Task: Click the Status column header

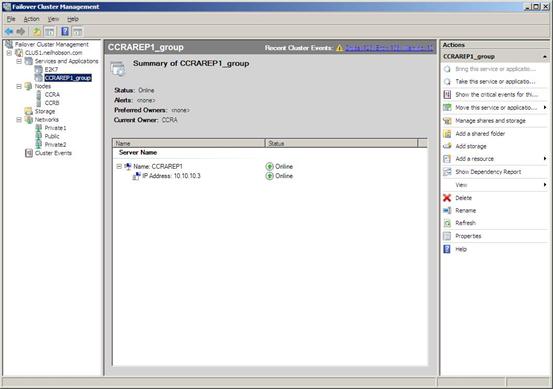Action: pos(341,143)
